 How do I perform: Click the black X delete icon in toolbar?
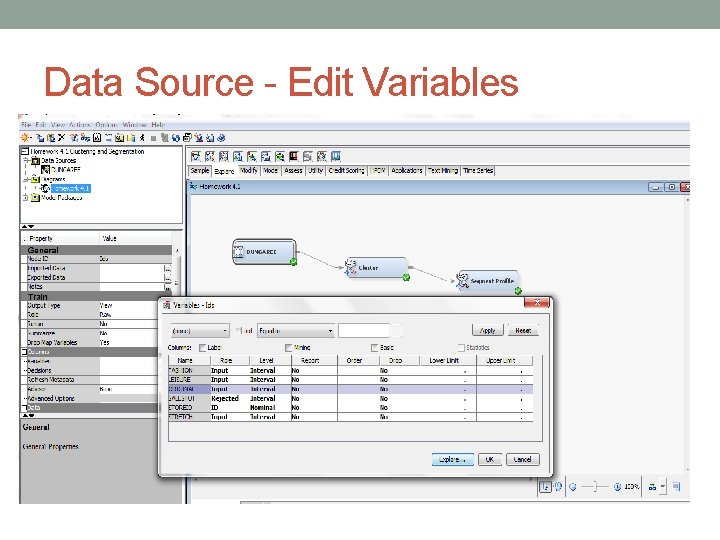pyautogui.click(x=61, y=137)
